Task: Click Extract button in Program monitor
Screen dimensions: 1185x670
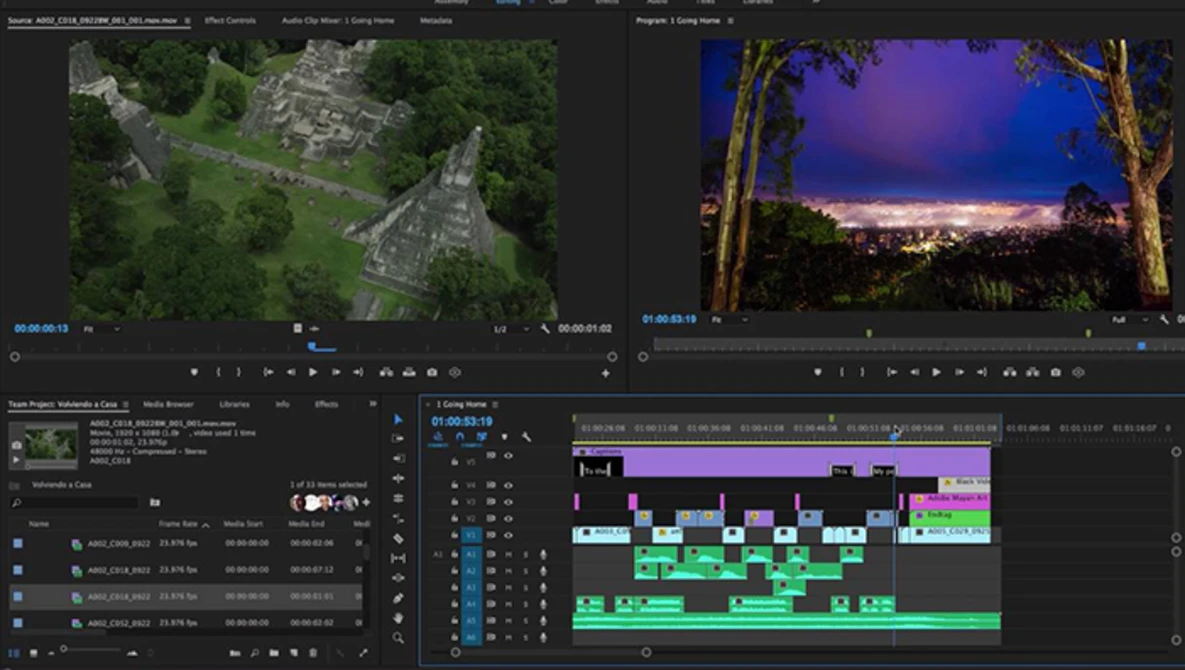Action: click(1032, 372)
